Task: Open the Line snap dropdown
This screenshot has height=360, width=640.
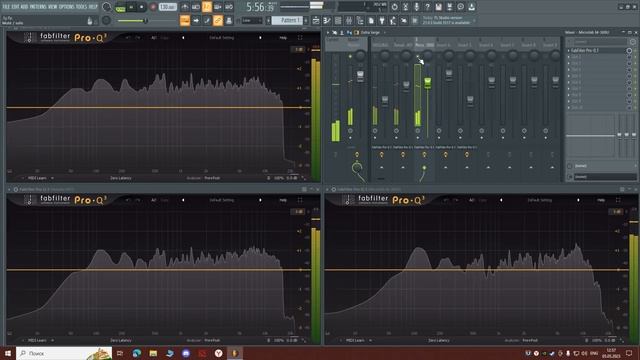Action: tap(251, 20)
